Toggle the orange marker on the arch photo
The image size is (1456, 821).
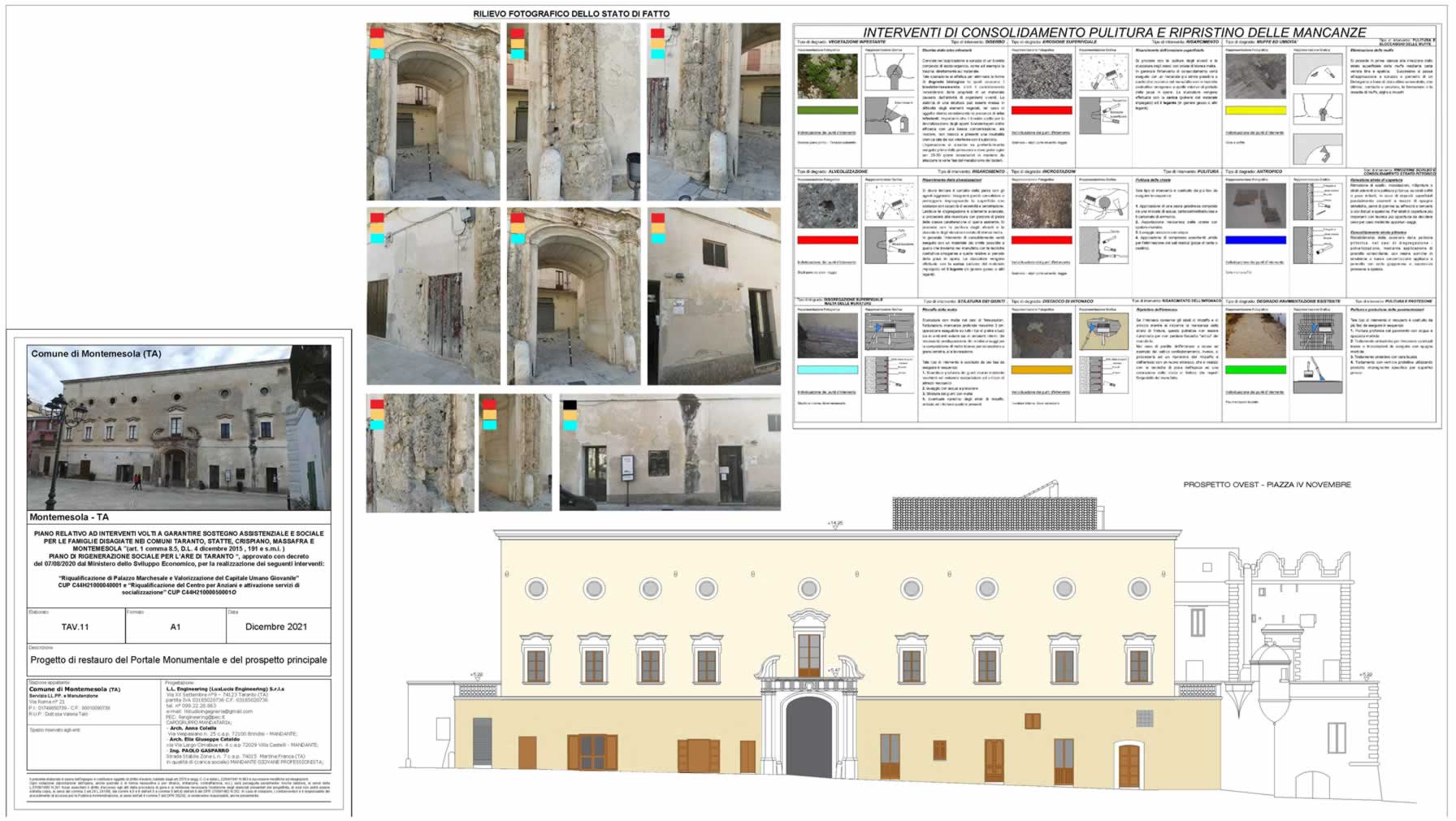(x=377, y=41)
